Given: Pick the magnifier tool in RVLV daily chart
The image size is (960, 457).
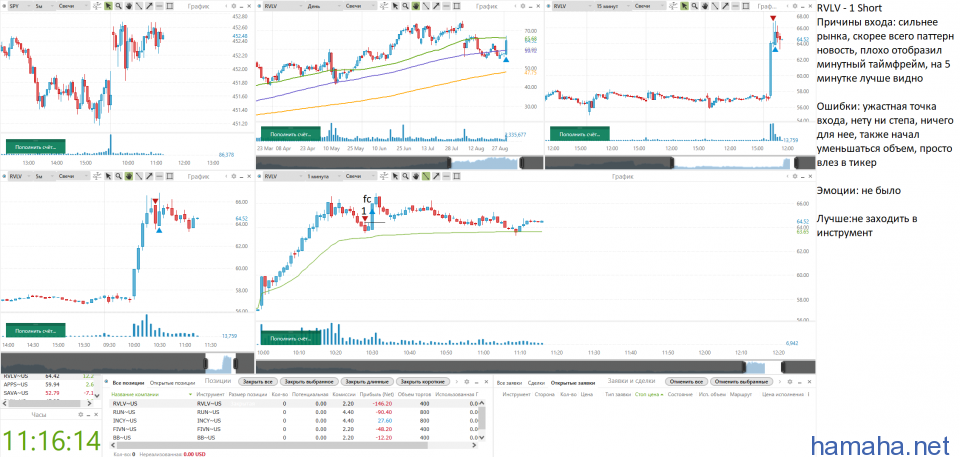Looking at the screenshot, I should click(405, 6).
